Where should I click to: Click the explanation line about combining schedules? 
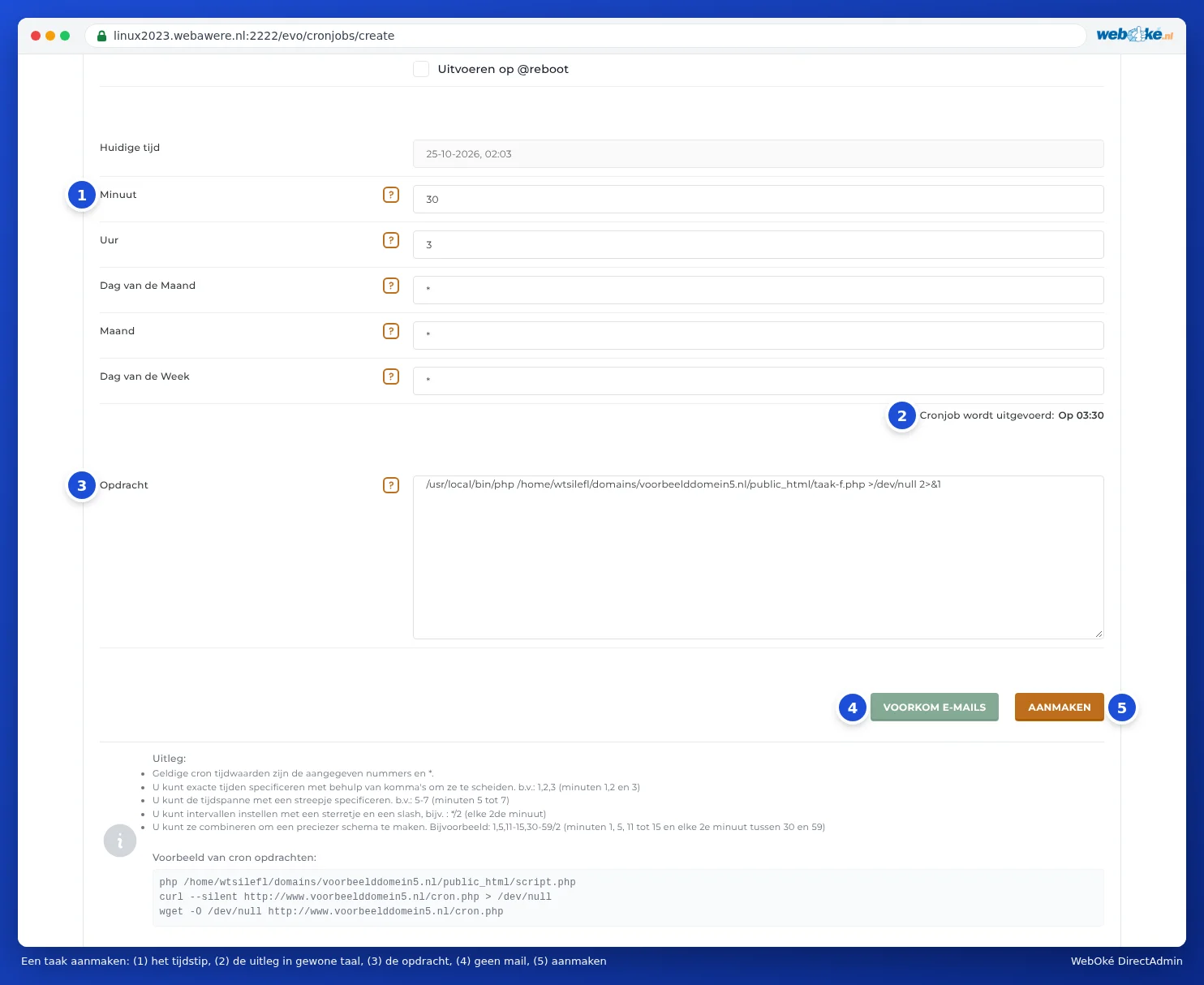(x=488, y=827)
